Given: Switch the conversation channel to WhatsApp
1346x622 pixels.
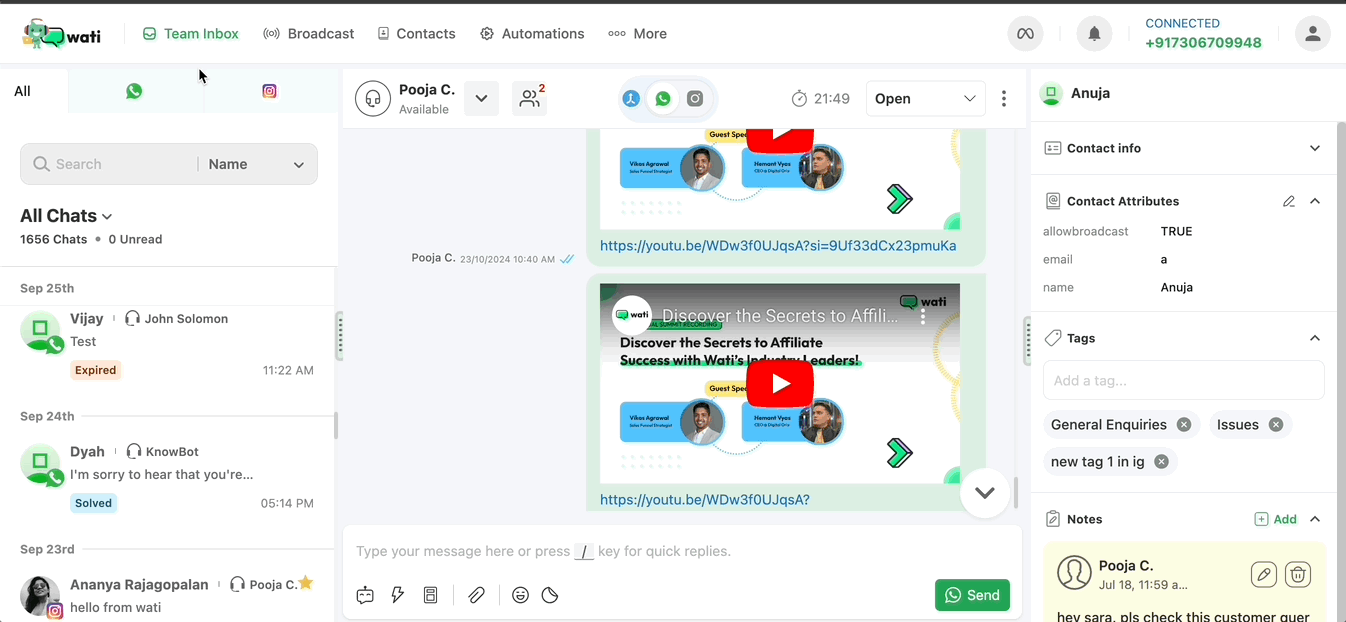Looking at the screenshot, I should [662, 99].
